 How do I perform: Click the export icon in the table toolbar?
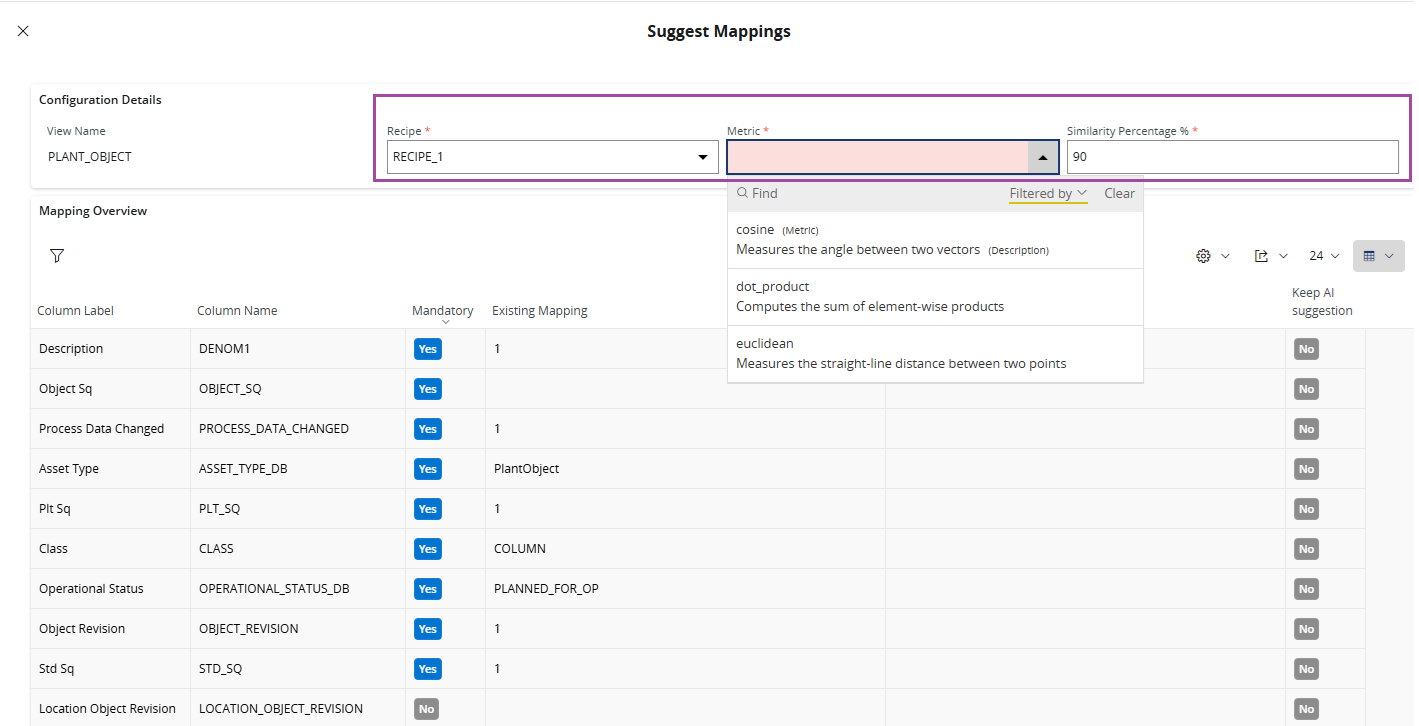tap(1262, 256)
